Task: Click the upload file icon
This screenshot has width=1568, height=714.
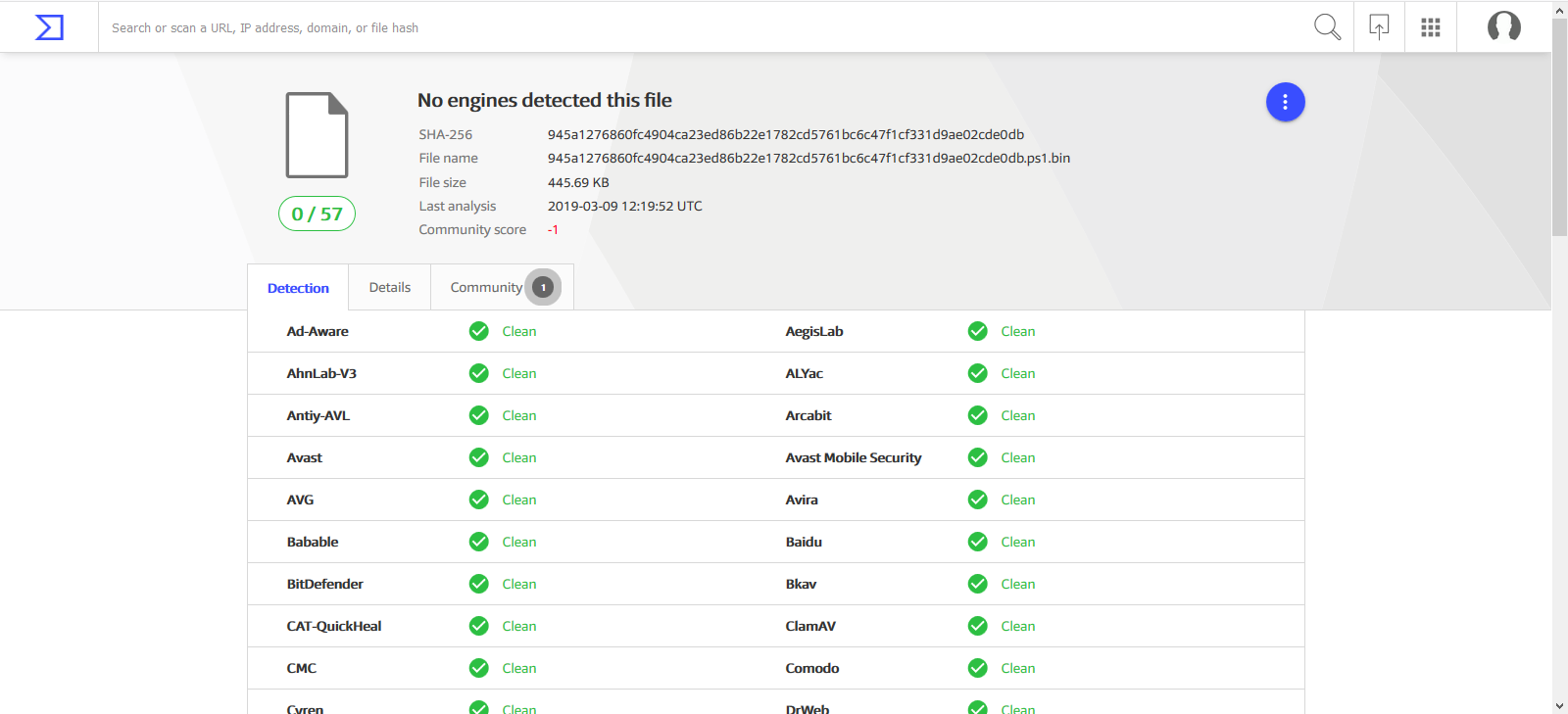Action: [x=1379, y=27]
